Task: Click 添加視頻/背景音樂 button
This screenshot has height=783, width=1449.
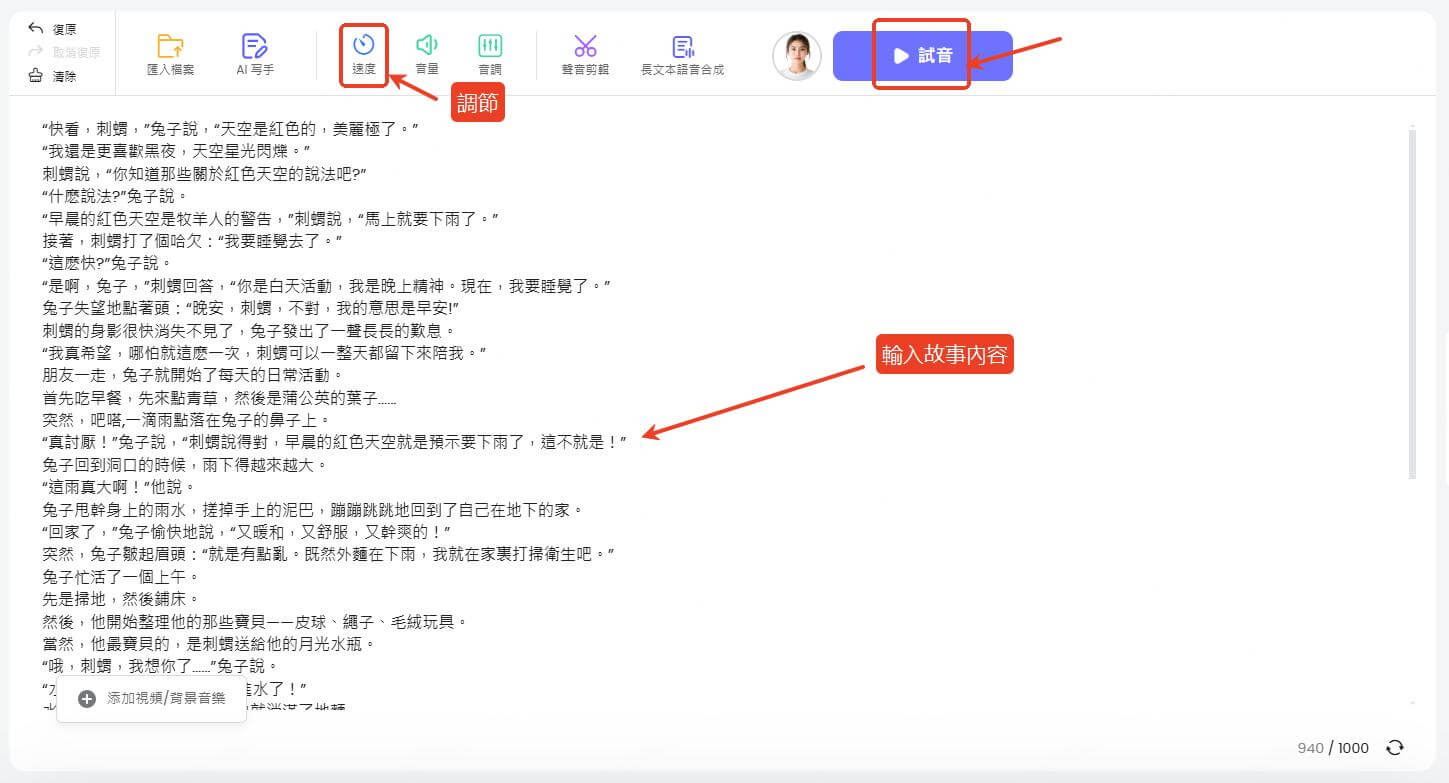Action: [152, 698]
